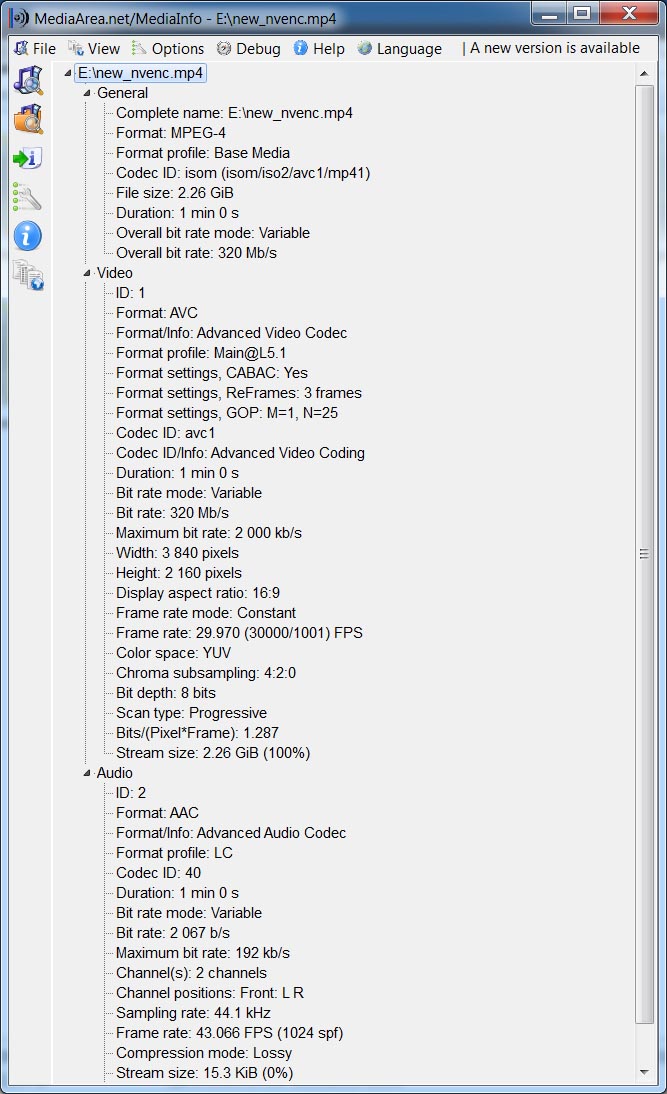Select 'Chroma subsampling: 4:2:0' row
This screenshot has height=1094, width=667.
[x=206, y=673]
